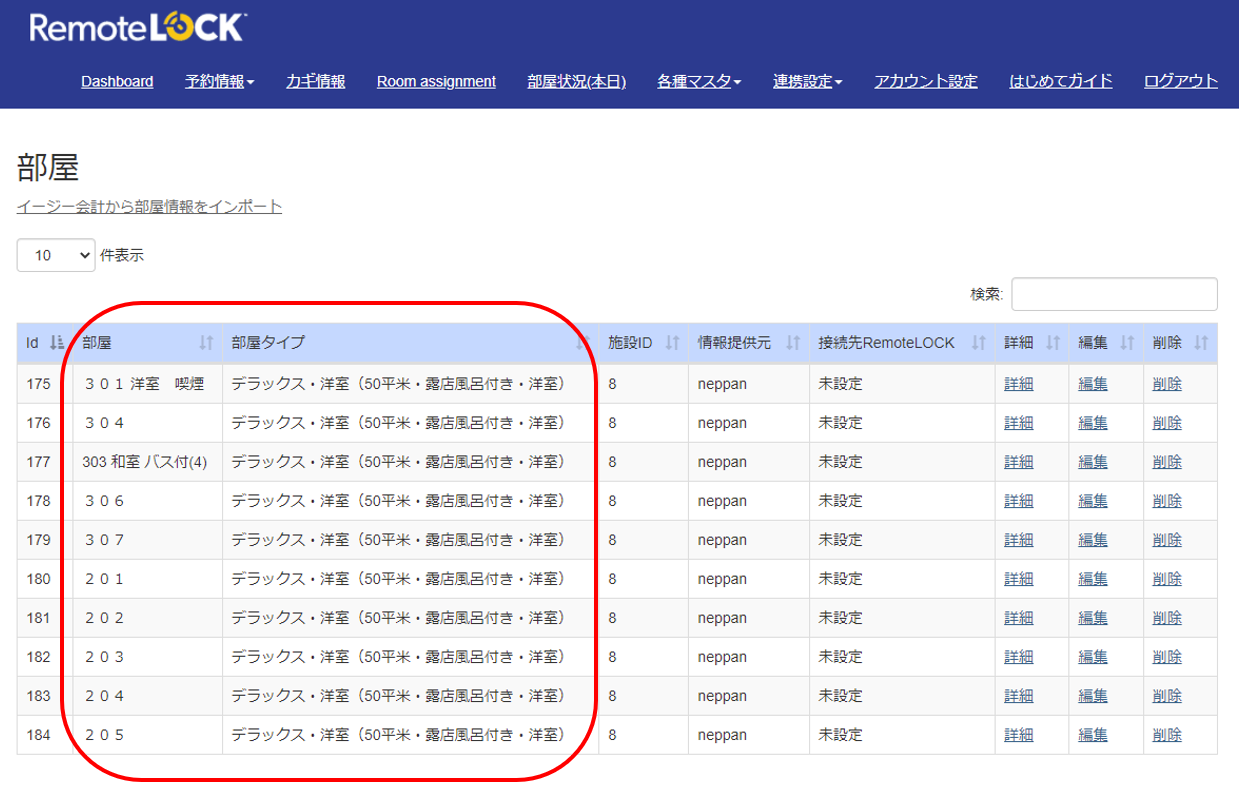Sort by 情報提供元 column sort icon
Screen dimensions: 1239x787
[x=793, y=343]
